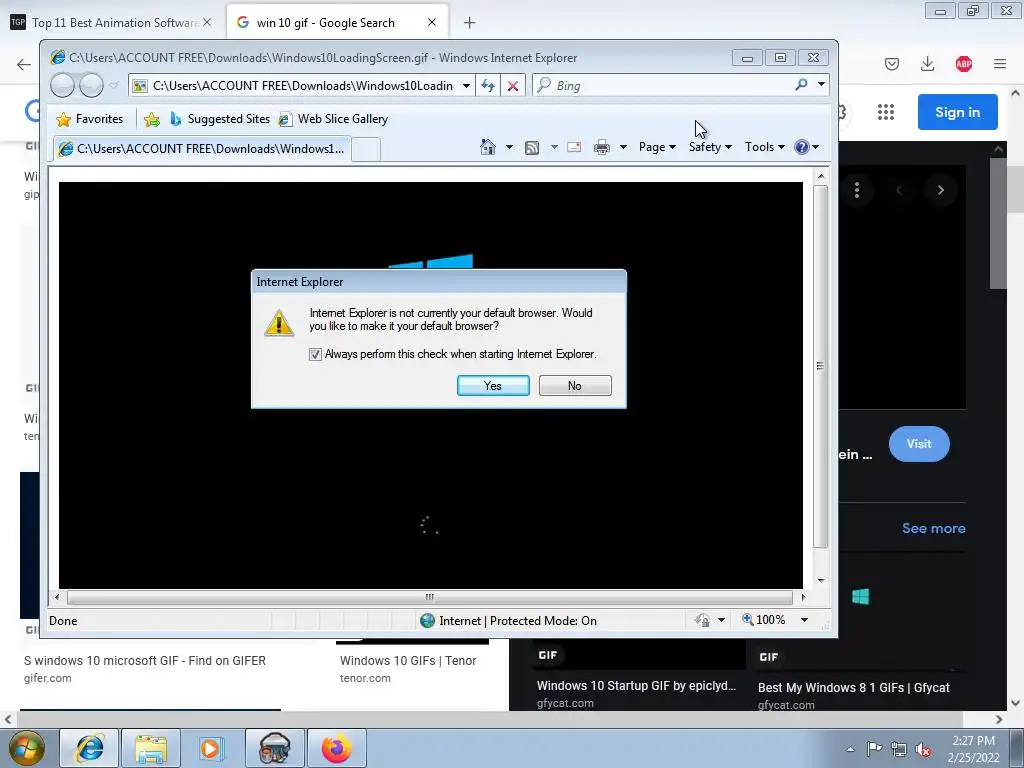Click the IE address bar
The width and height of the screenshot is (1024, 768).
(300, 86)
